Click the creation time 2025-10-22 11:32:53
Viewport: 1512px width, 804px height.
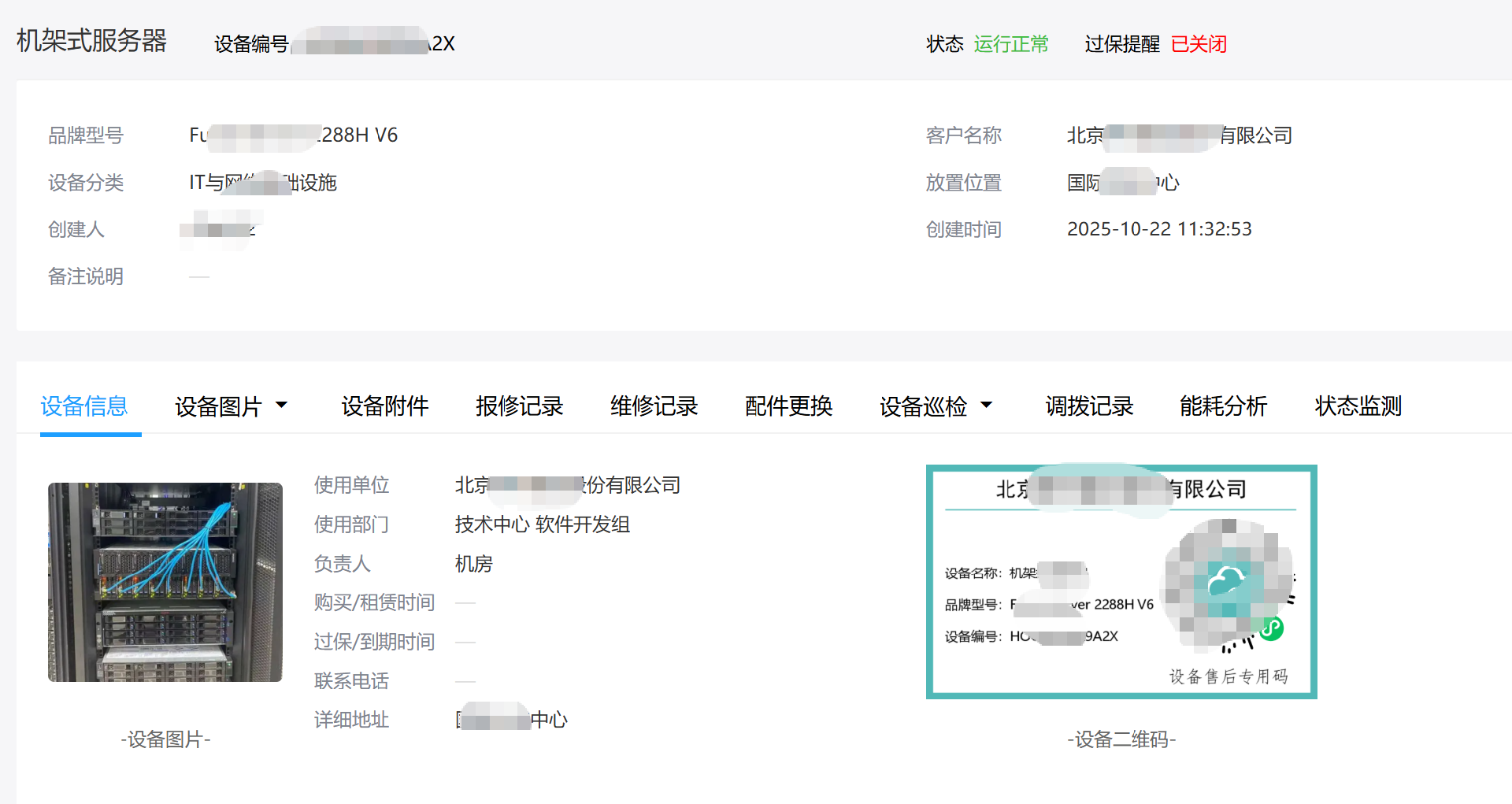[x=1159, y=229]
